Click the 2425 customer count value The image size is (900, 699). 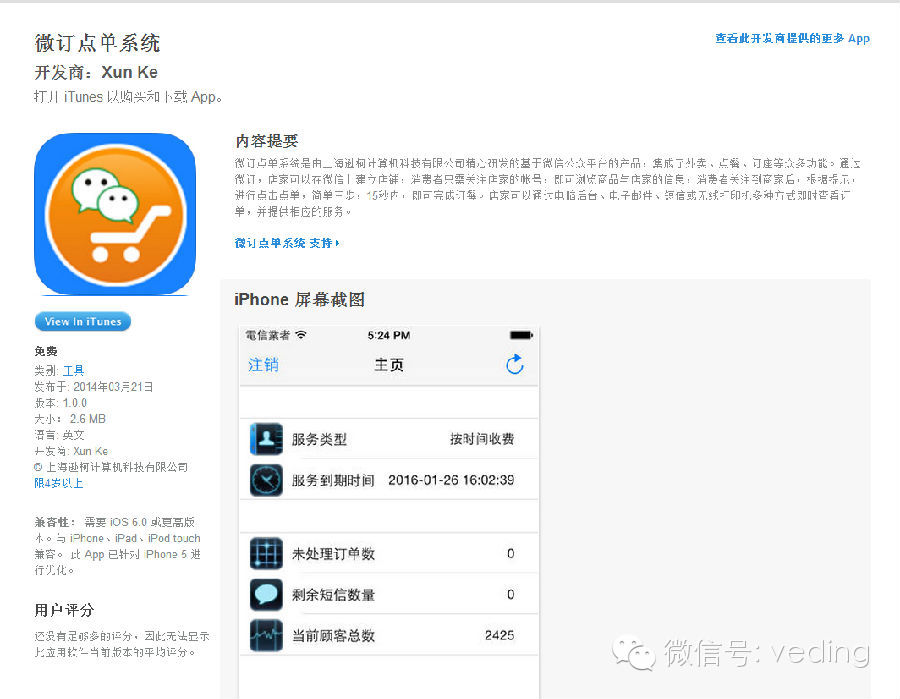click(x=499, y=635)
